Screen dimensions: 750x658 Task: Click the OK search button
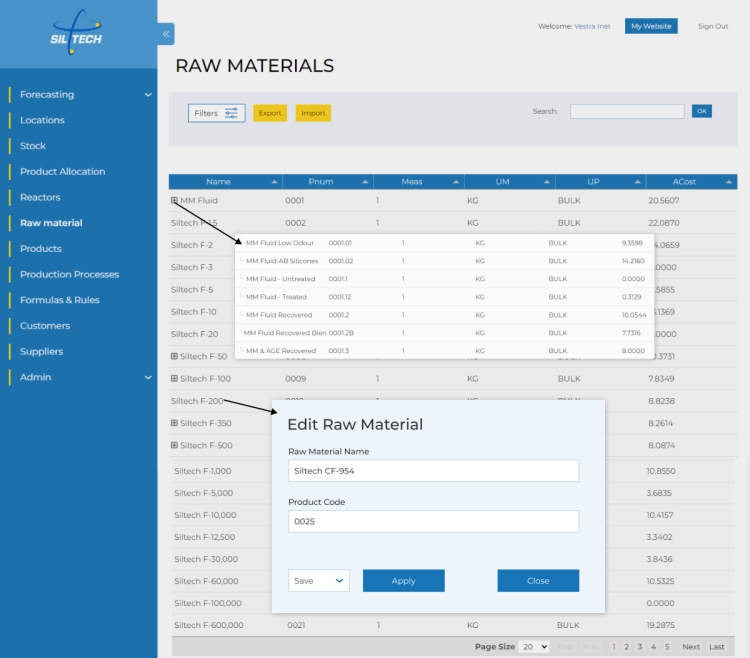(702, 111)
